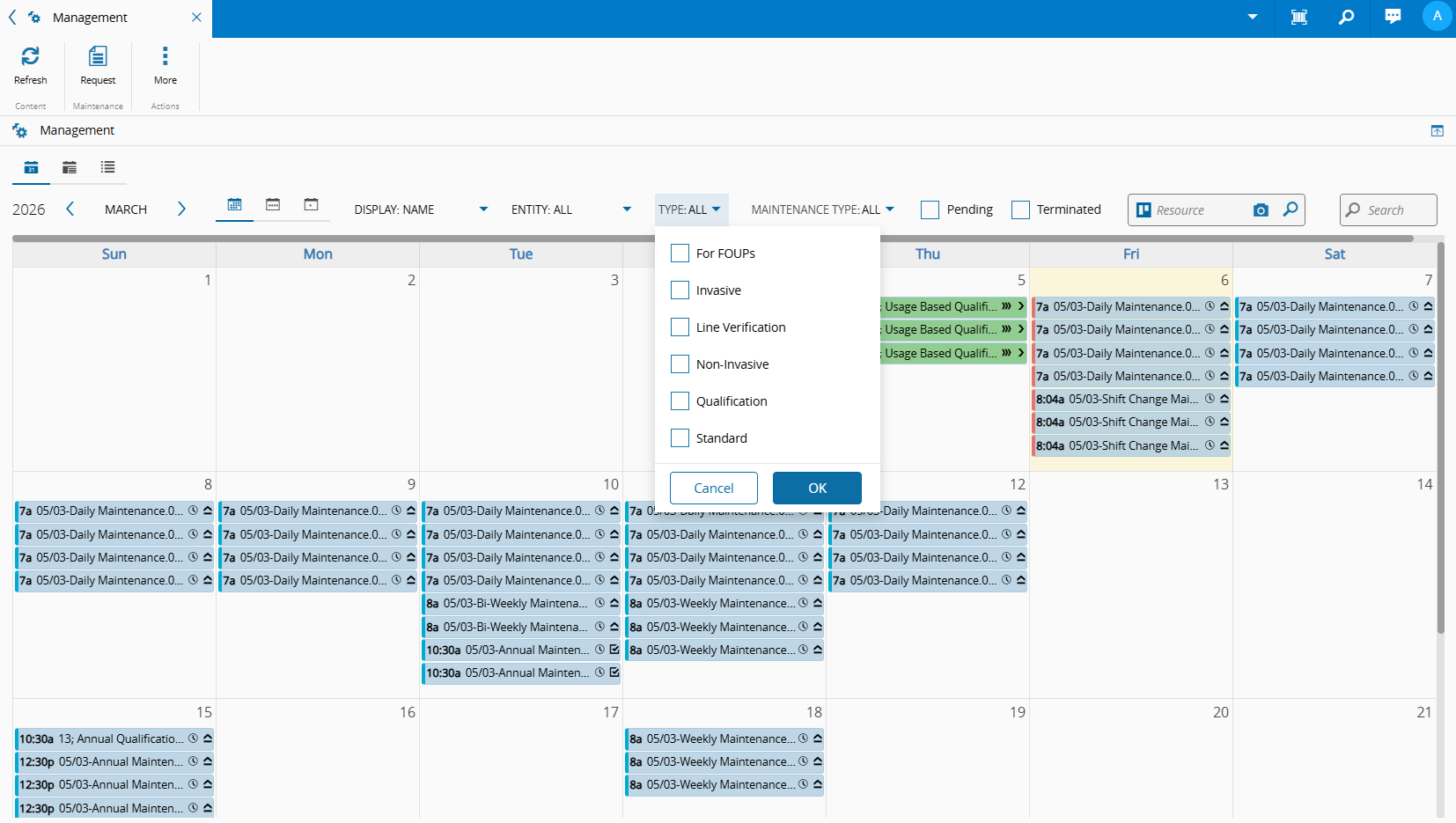Open the chat messages icon in header
The height and width of the screenshot is (823, 1456).
pos(1393,17)
